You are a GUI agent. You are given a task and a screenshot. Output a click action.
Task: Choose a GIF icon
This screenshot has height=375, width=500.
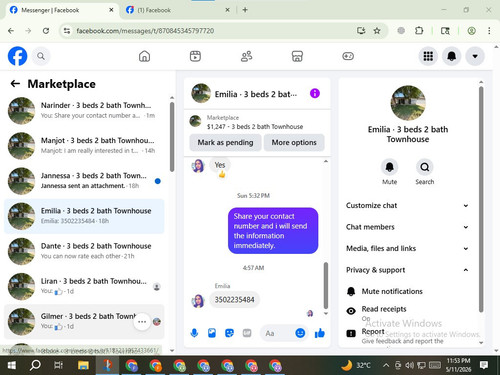click(247, 333)
